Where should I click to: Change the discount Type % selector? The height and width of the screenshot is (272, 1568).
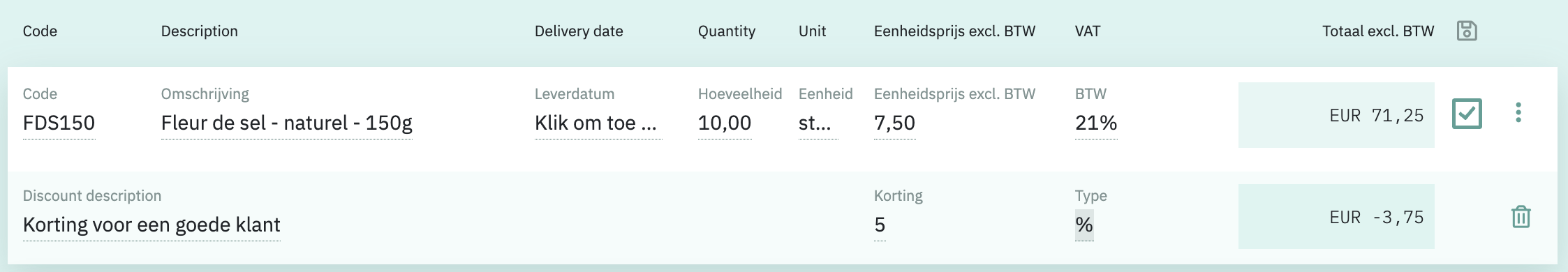click(1084, 225)
